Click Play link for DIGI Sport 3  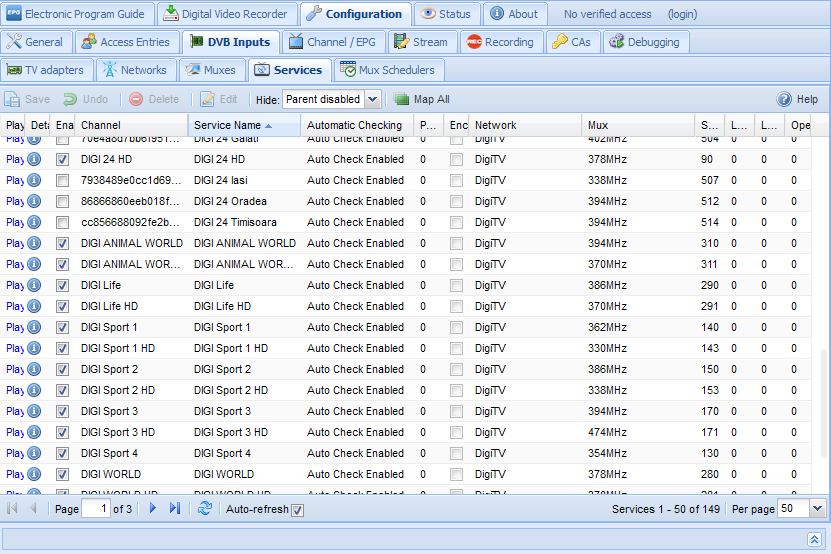pyautogui.click(x=15, y=411)
